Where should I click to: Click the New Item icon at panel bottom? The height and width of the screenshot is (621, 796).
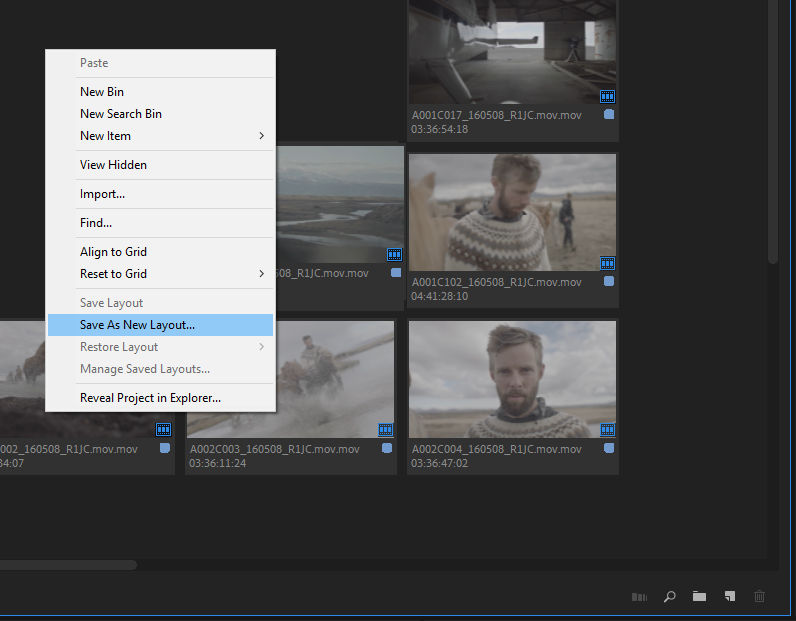[729, 596]
